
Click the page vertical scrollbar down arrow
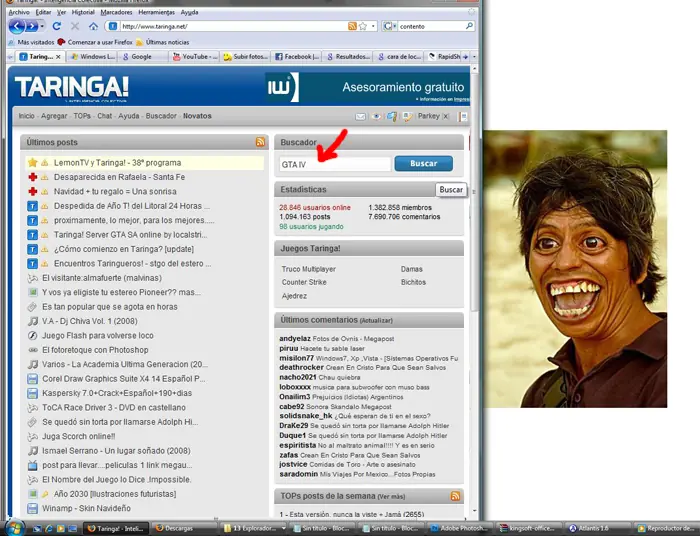(474, 511)
